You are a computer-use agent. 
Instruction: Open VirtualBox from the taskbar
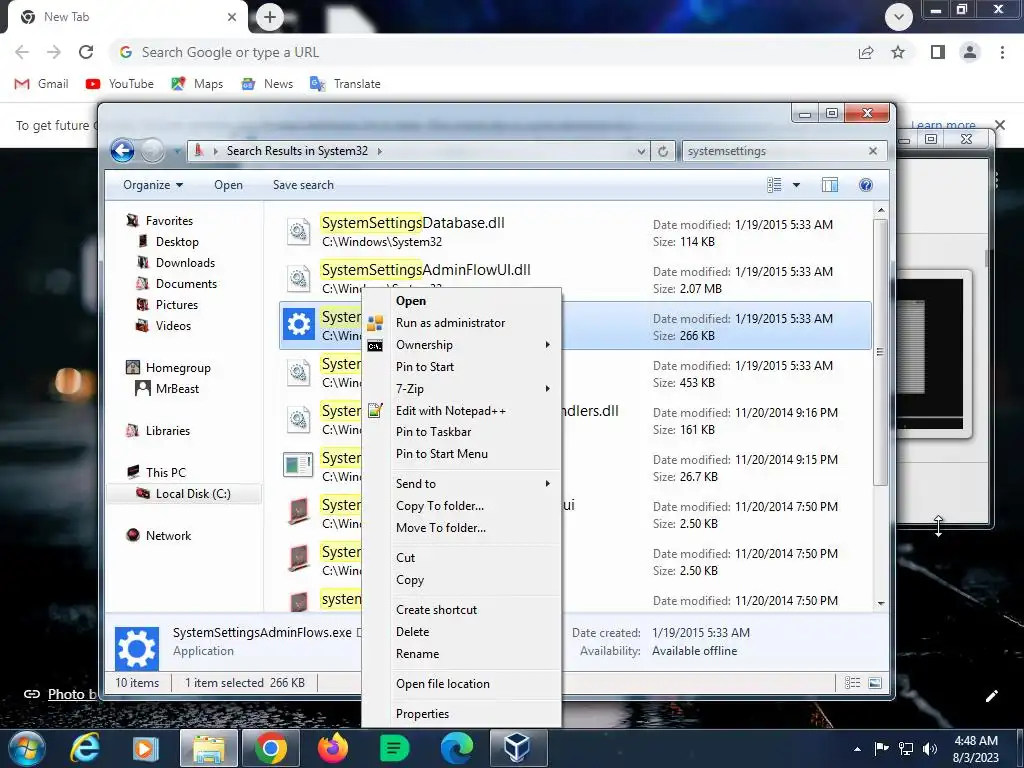coord(517,748)
